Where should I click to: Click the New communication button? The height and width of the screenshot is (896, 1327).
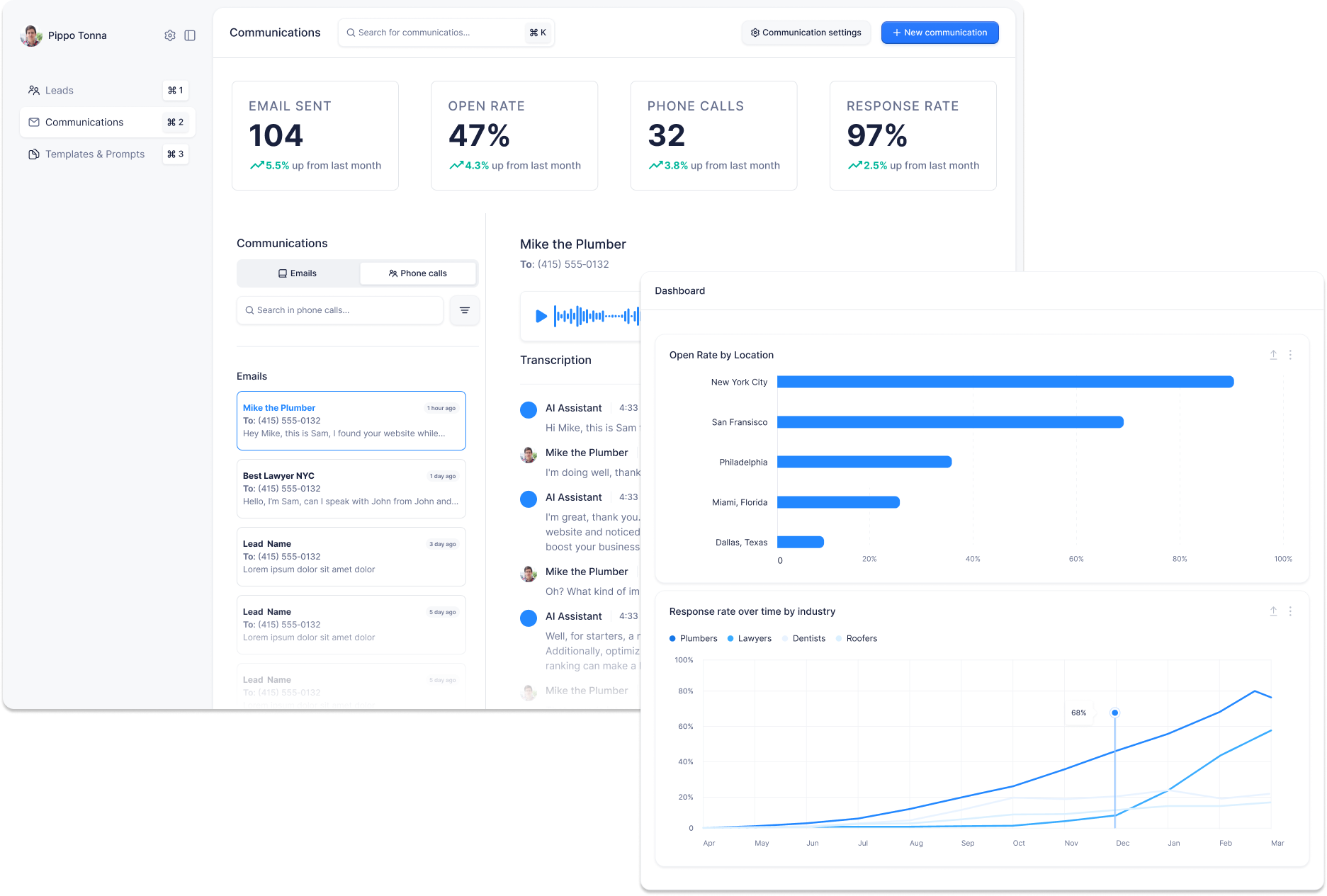coord(940,33)
